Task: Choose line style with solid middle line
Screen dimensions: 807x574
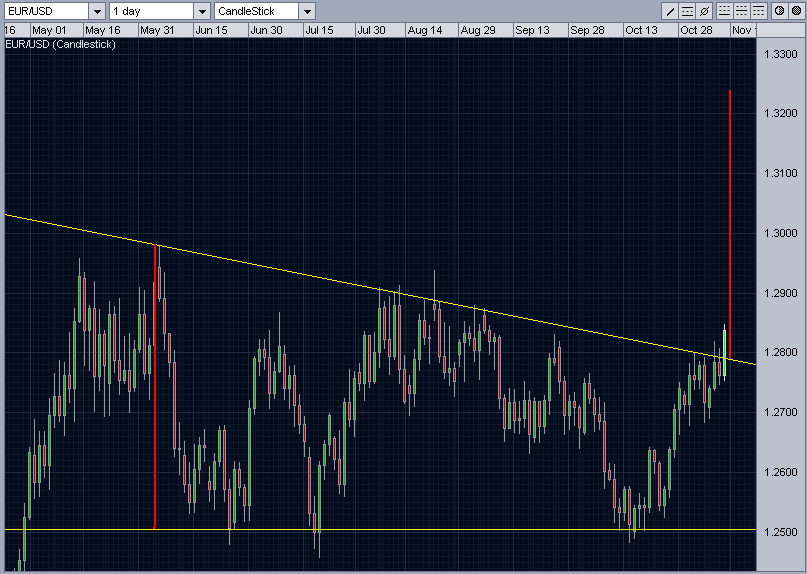Action: (741, 11)
